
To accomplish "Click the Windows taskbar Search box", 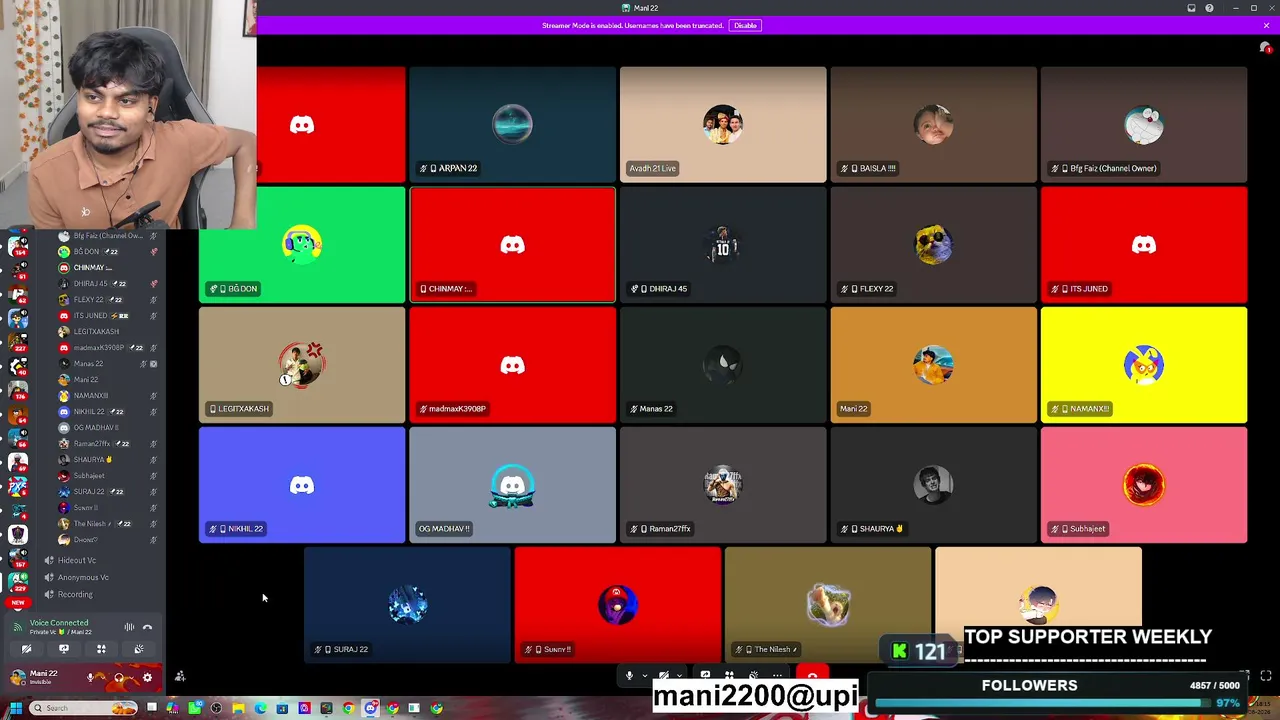I will click(84, 708).
